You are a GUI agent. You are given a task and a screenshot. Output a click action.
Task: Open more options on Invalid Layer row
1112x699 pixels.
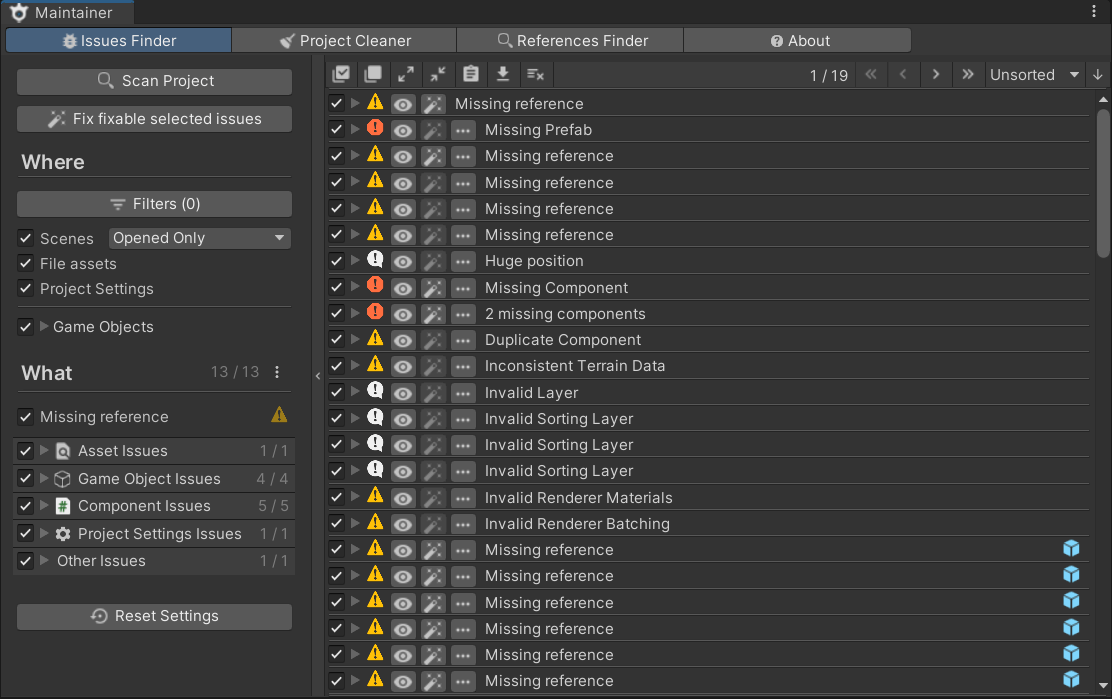pos(463,393)
